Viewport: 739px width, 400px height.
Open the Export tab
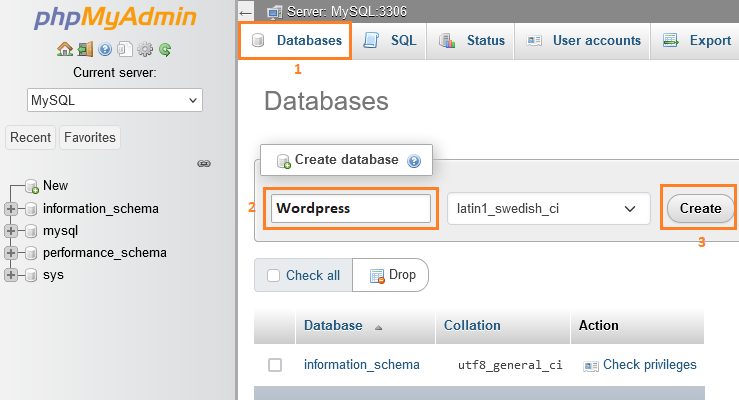(x=696, y=41)
